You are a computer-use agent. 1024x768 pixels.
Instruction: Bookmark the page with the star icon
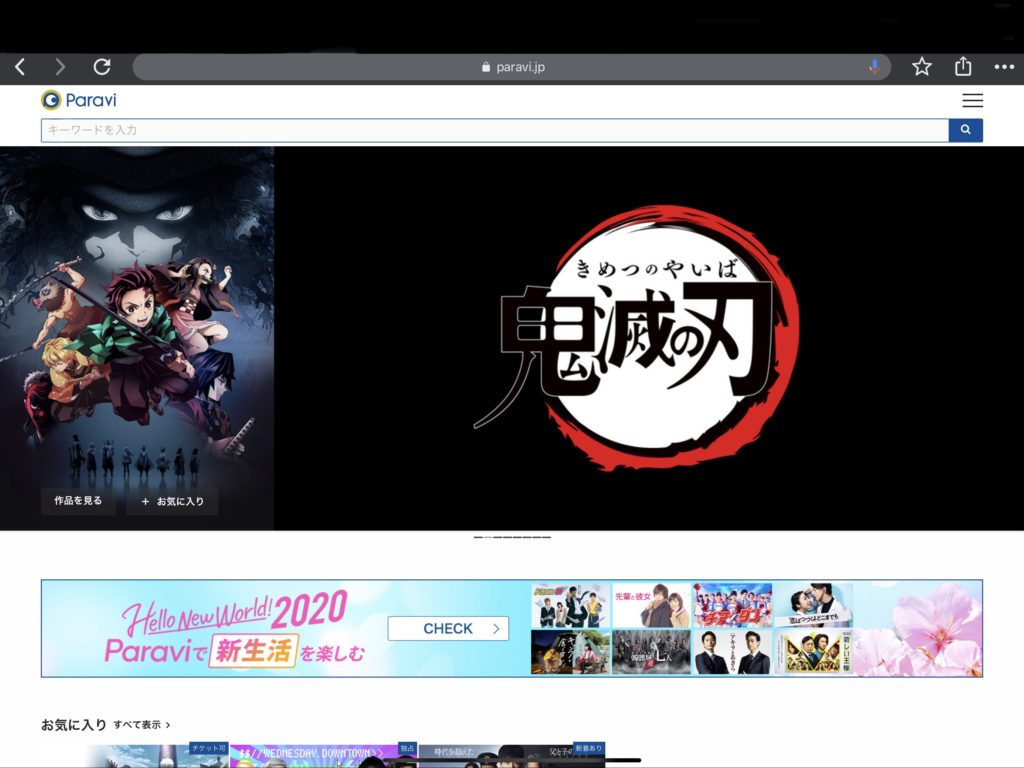tap(921, 67)
